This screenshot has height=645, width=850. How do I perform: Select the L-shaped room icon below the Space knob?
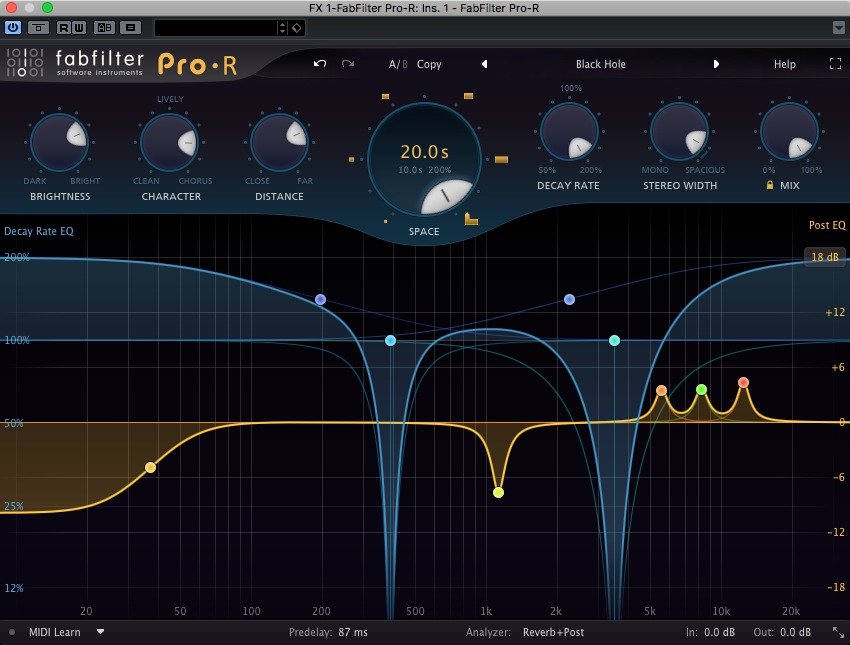[471, 219]
